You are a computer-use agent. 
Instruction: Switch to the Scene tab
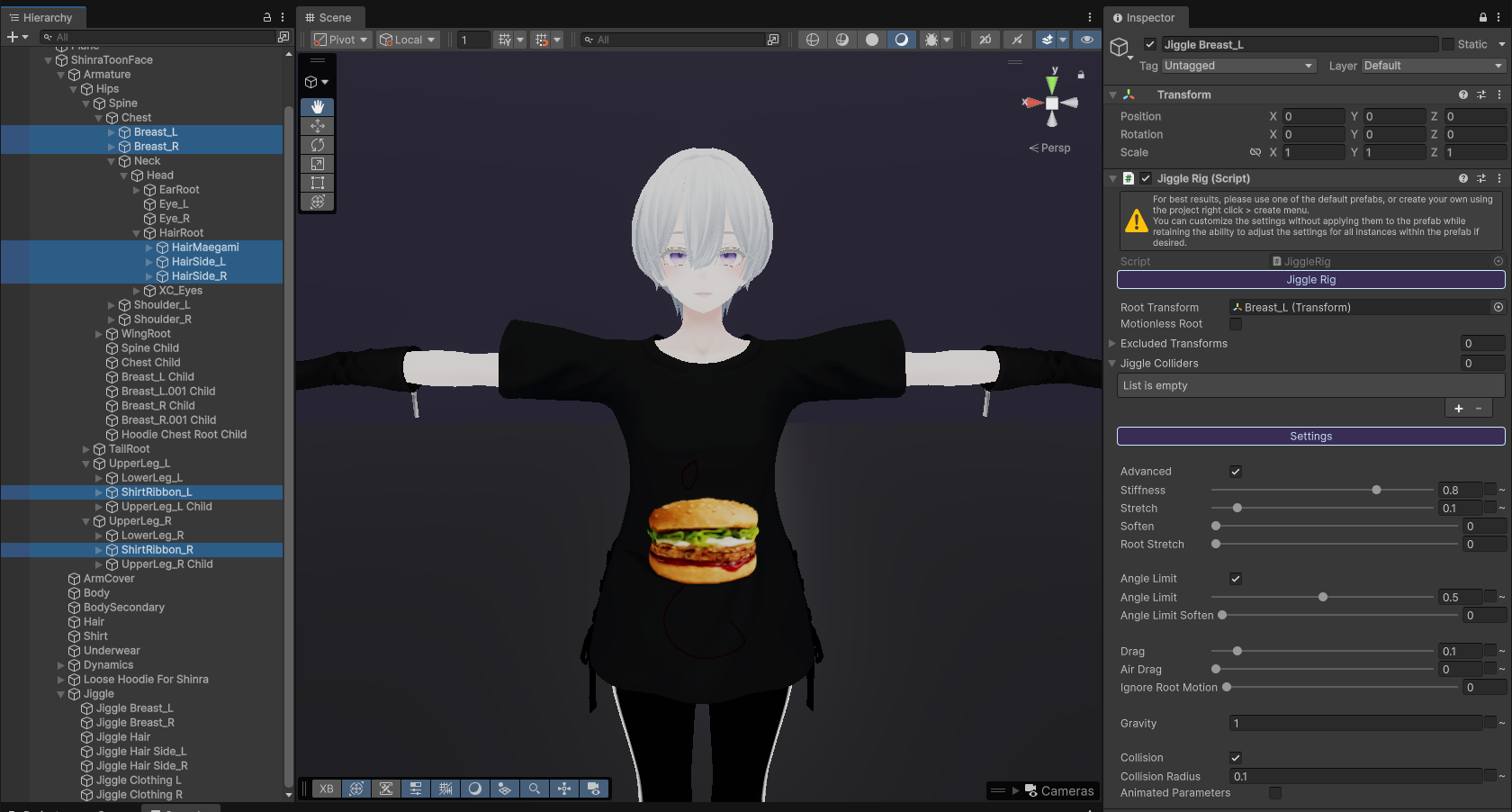pyautogui.click(x=328, y=17)
